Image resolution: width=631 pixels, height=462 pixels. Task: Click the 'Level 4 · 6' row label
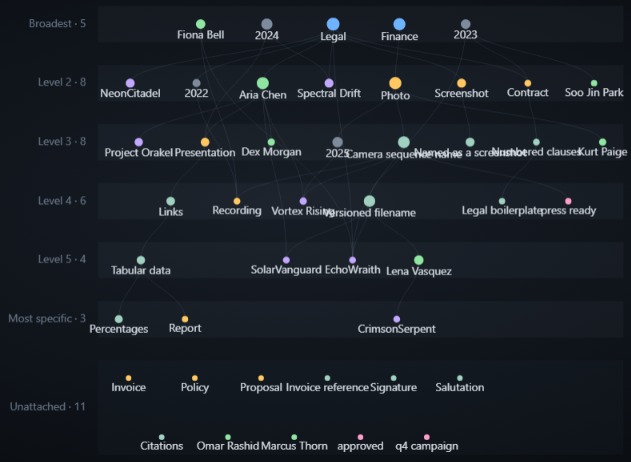point(62,200)
